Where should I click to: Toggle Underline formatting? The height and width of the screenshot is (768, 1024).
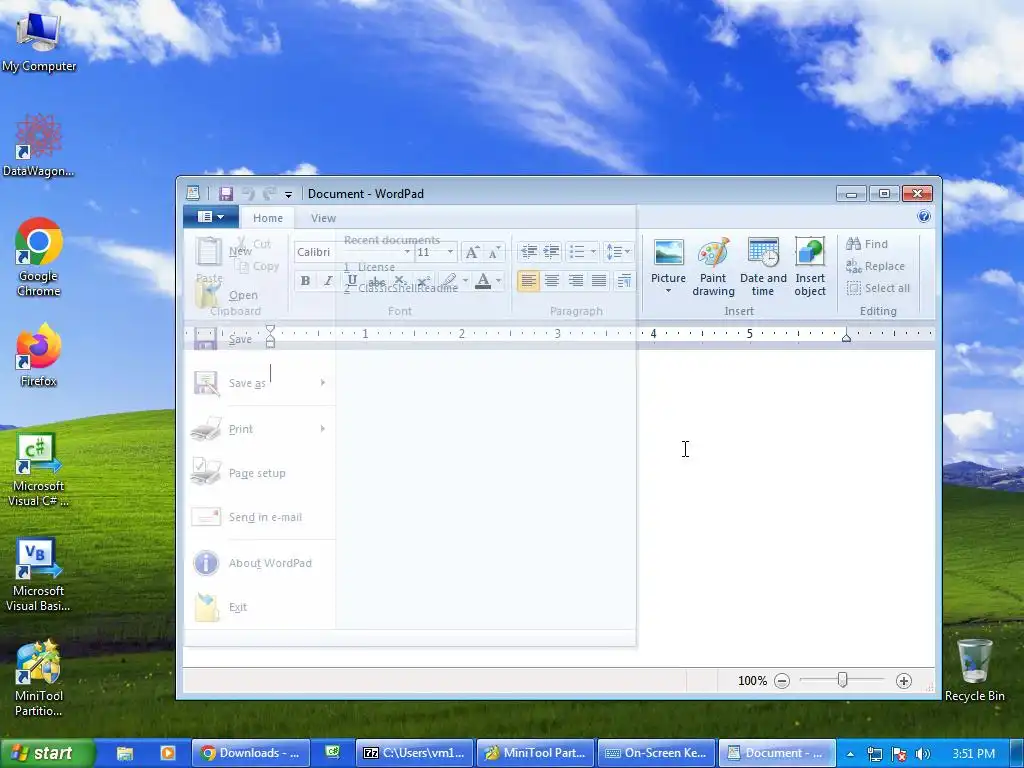352,281
